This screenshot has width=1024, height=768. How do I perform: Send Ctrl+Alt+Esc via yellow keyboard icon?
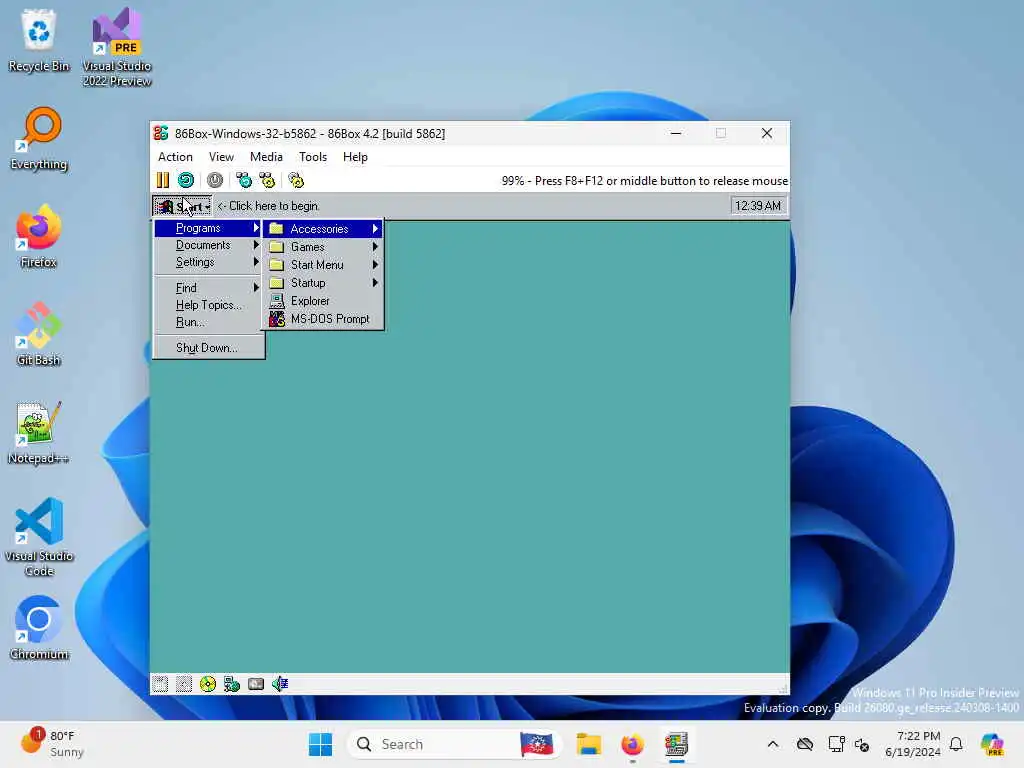[x=268, y=180]
